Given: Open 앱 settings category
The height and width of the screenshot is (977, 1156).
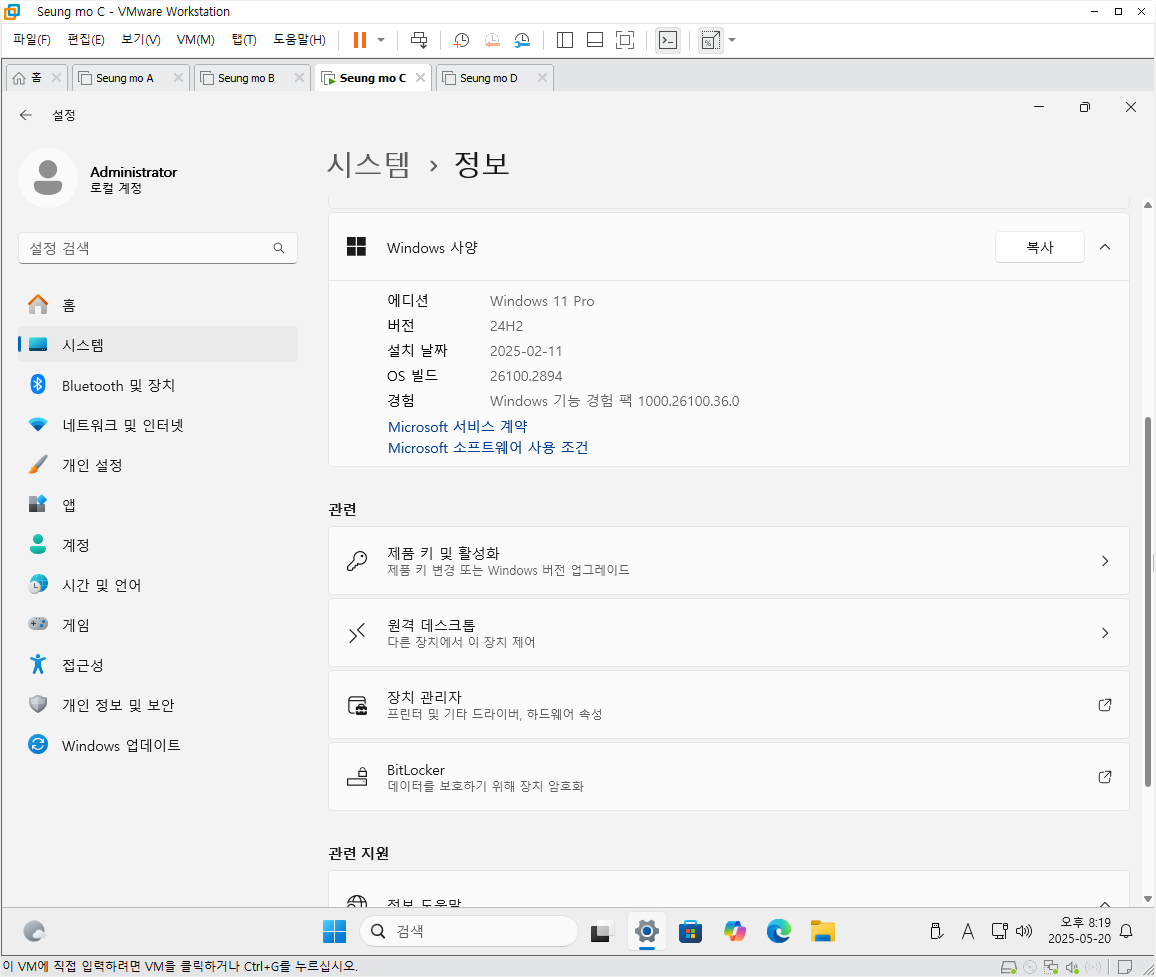Looking at the screenshot, I should (158, 504).
